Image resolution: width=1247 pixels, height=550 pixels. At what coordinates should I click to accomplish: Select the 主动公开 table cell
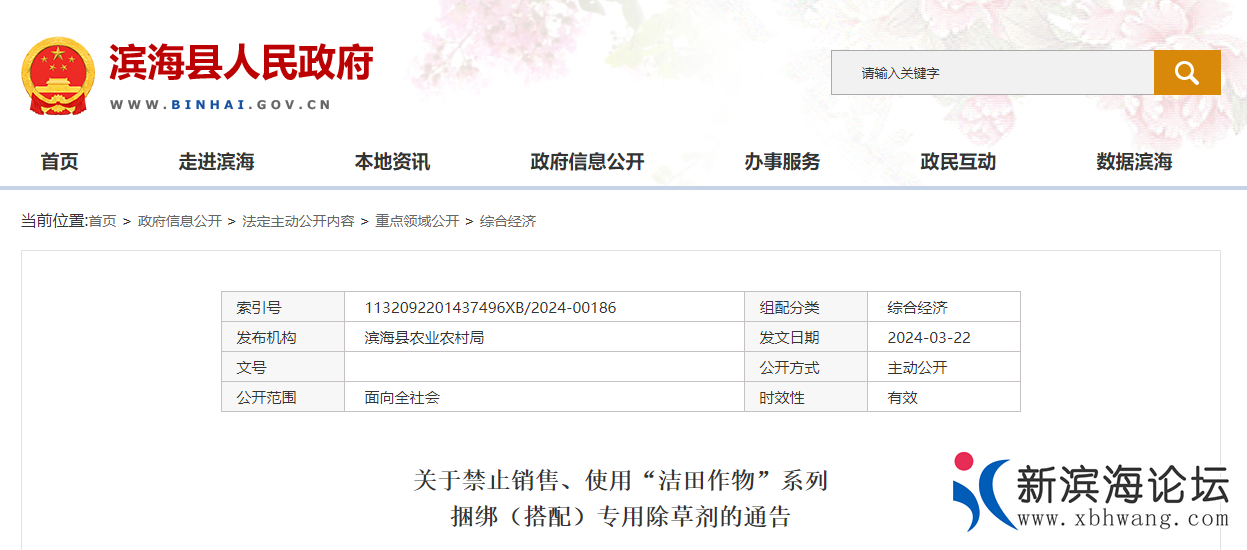tap(944, 367)
